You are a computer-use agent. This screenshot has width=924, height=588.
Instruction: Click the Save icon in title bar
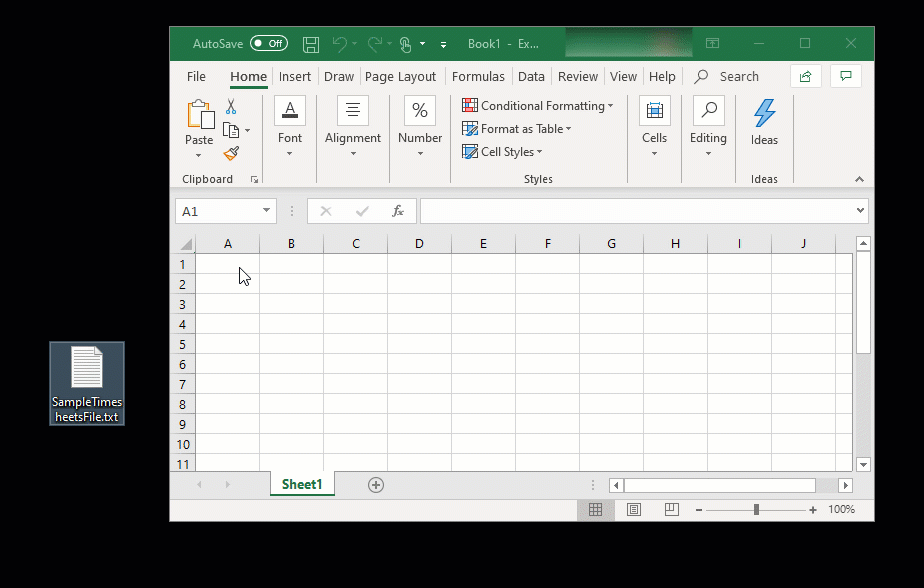coord(311,44)
